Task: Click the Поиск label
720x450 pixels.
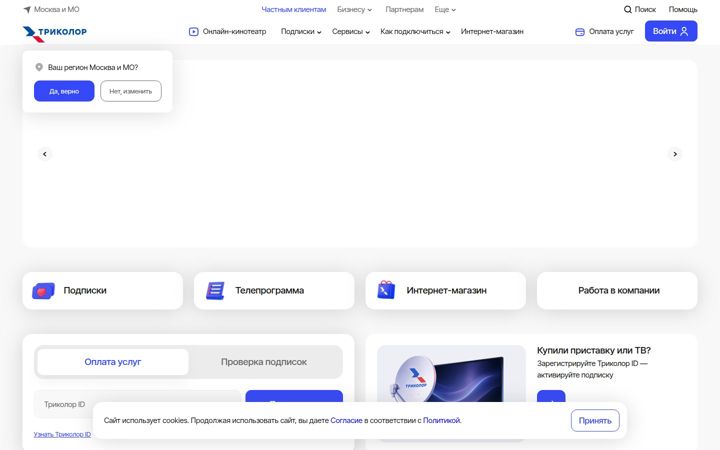Action: point(645,9)
